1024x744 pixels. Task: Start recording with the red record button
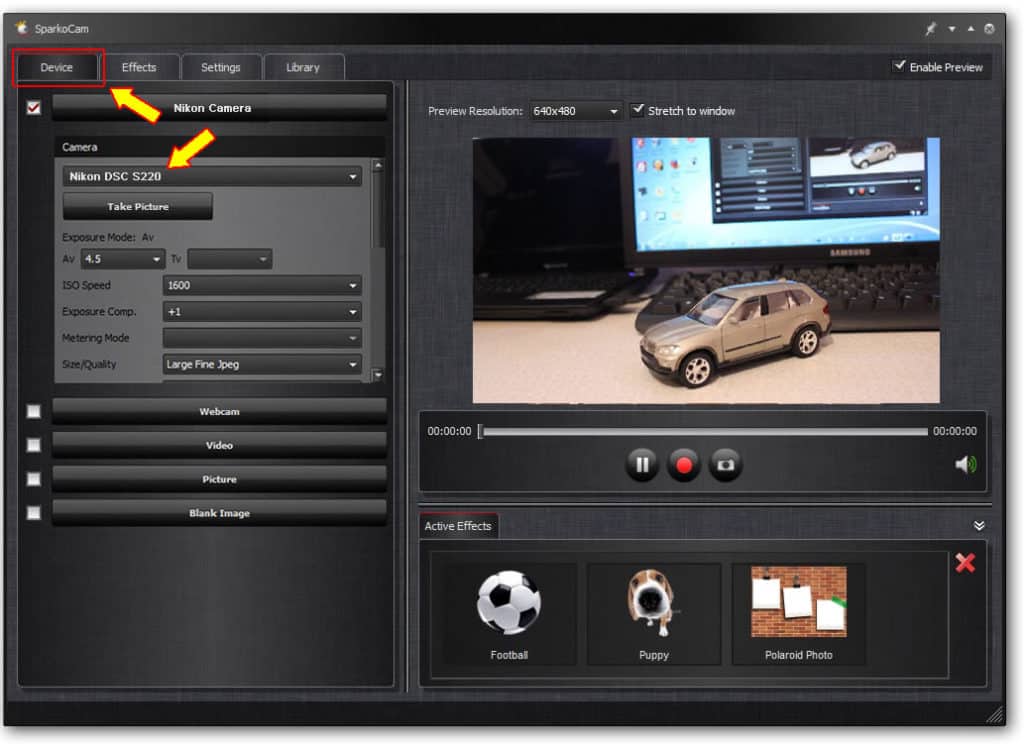[x=684, y=465]
